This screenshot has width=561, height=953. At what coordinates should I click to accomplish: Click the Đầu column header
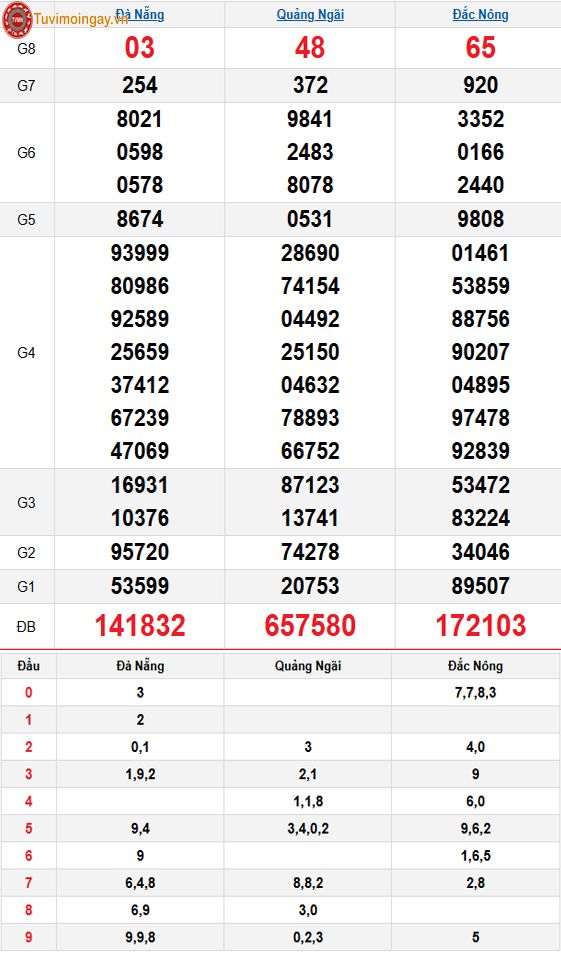(x=29, y=666)
